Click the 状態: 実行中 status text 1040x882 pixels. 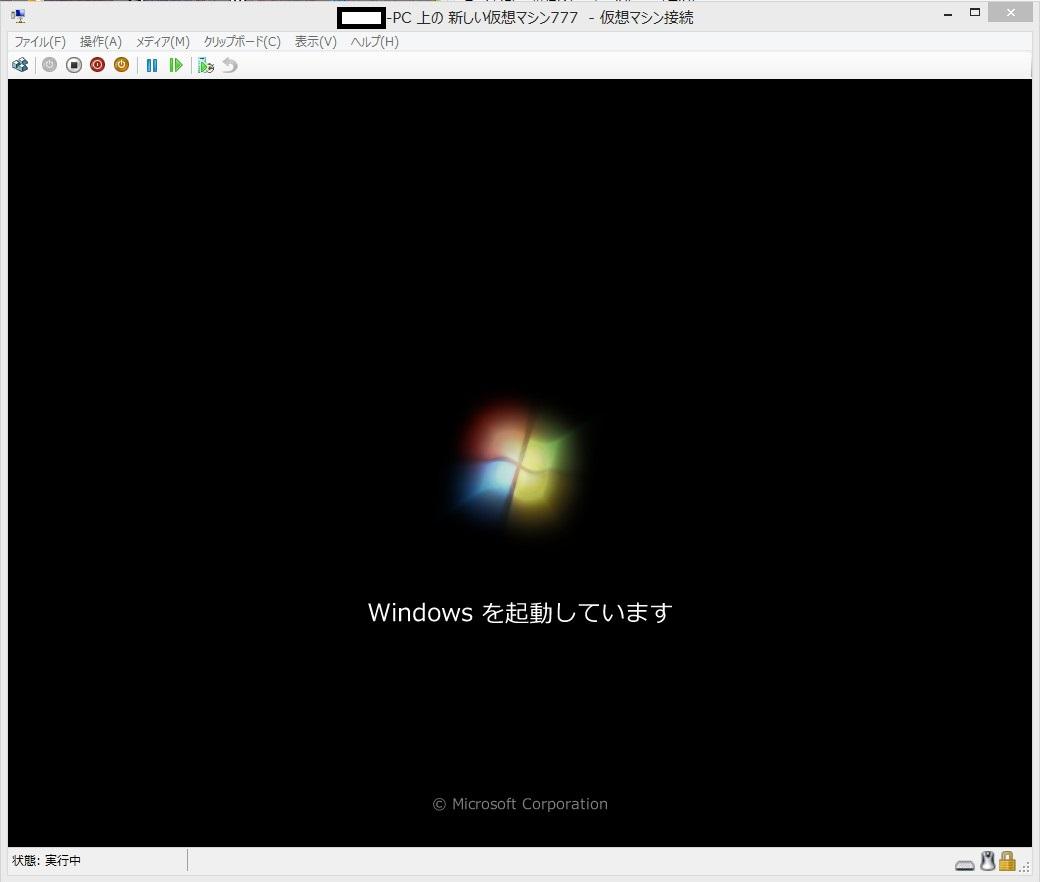point(46,860)
